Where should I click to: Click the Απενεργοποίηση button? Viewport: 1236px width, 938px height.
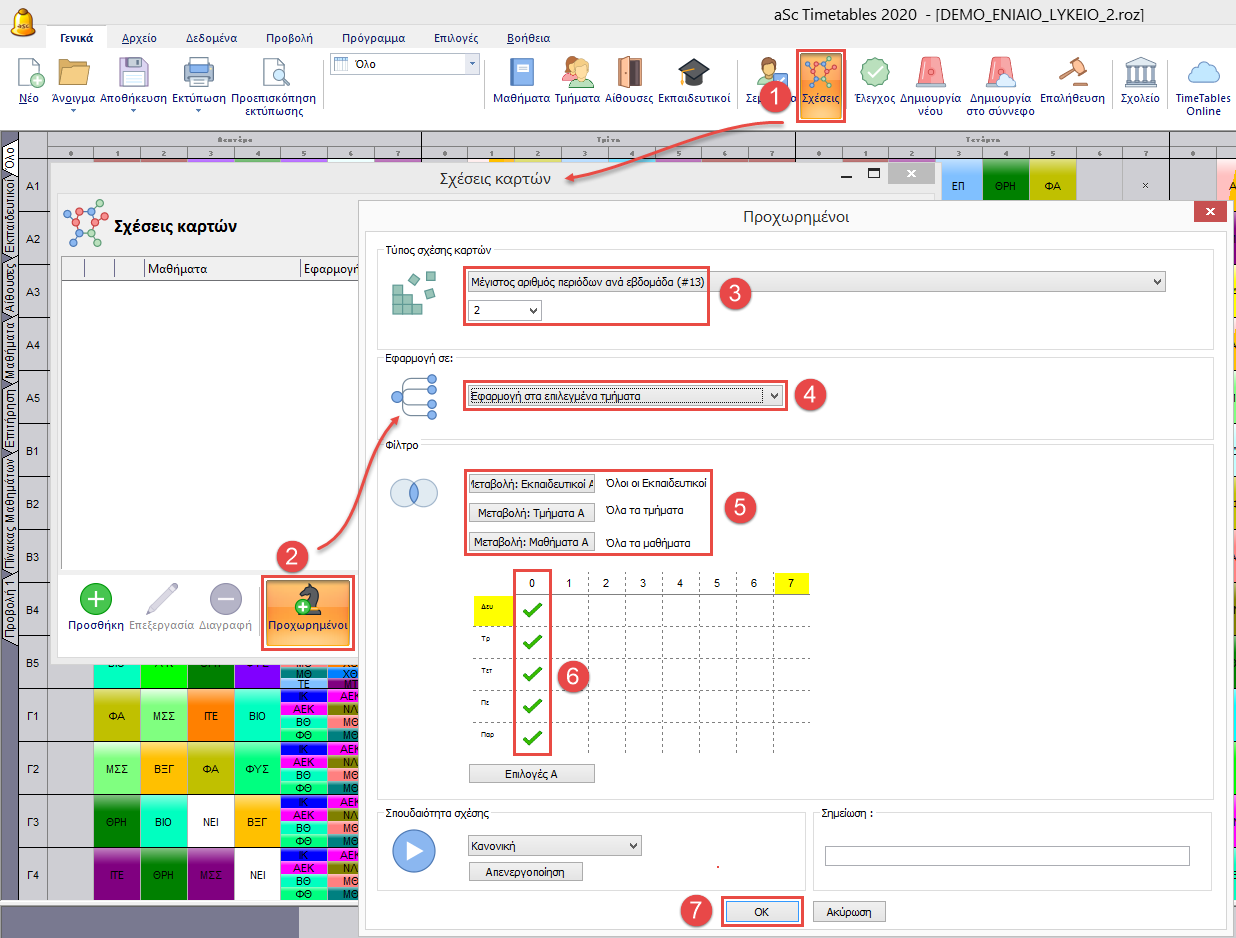pos(526,872)
